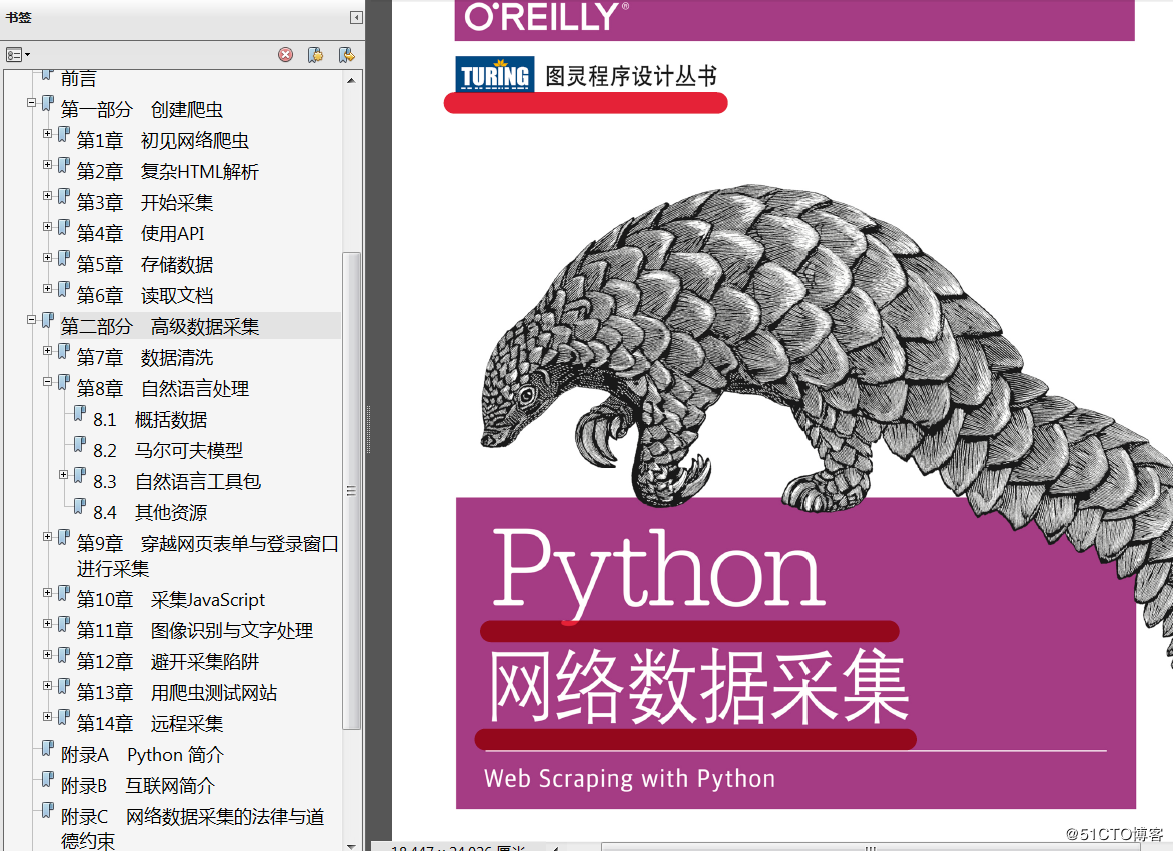Expand 第2章 复杂HTML解析
Screen dimensions: 1173x851
[x=48, y=165]
